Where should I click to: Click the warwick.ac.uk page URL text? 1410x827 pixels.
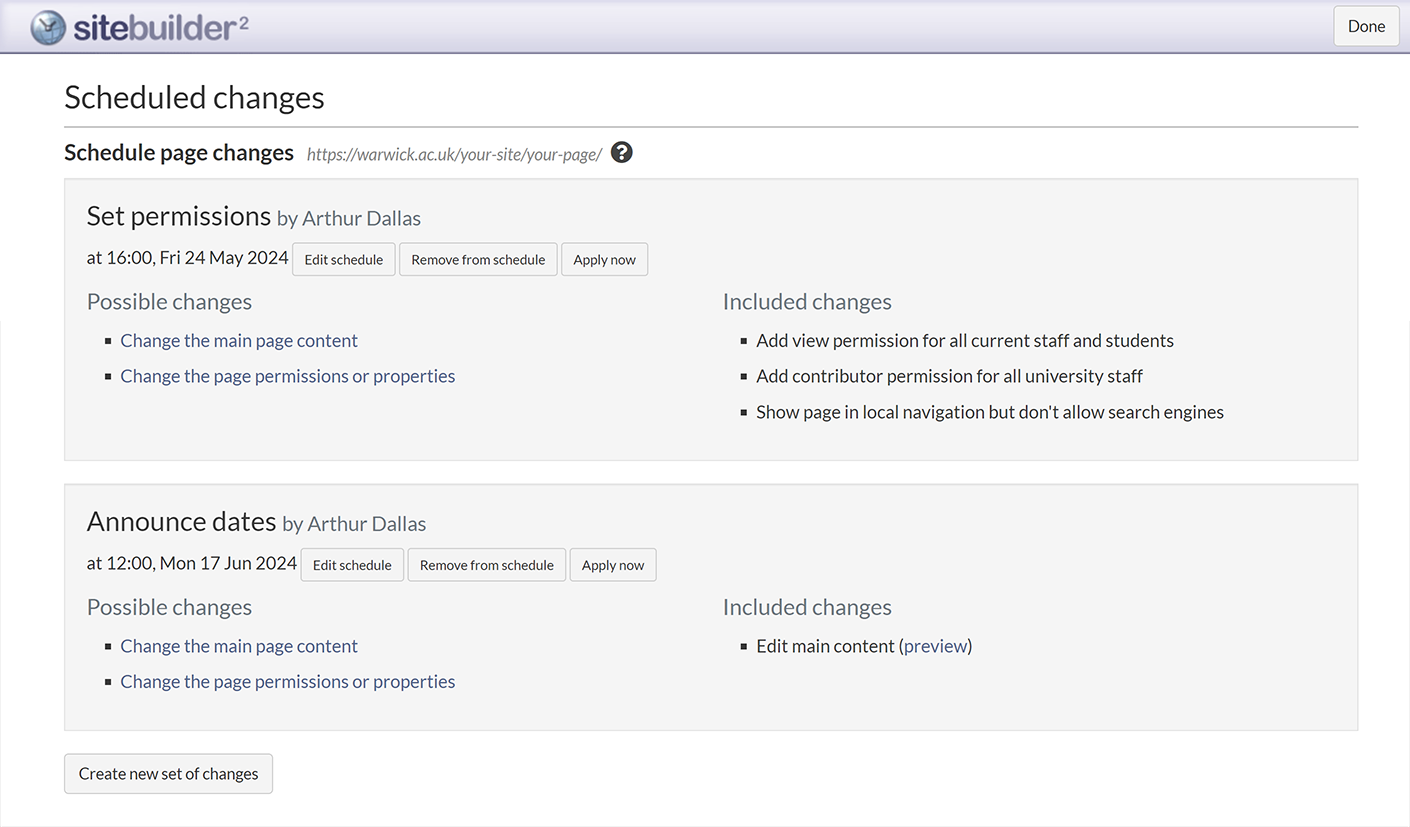tap(454, 154)
